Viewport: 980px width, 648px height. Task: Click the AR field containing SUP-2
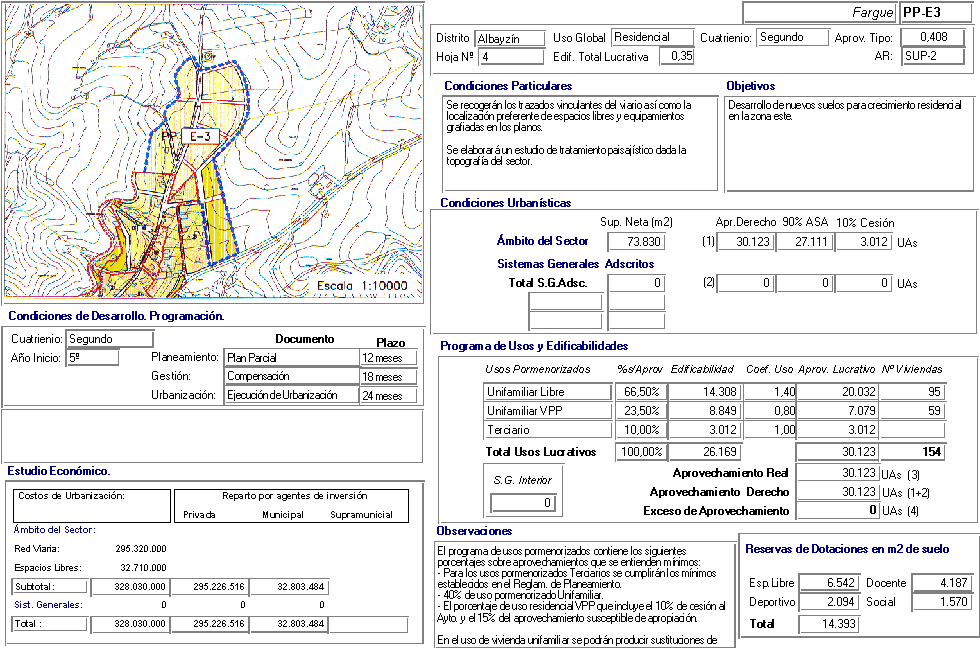[x=934, y=56]
